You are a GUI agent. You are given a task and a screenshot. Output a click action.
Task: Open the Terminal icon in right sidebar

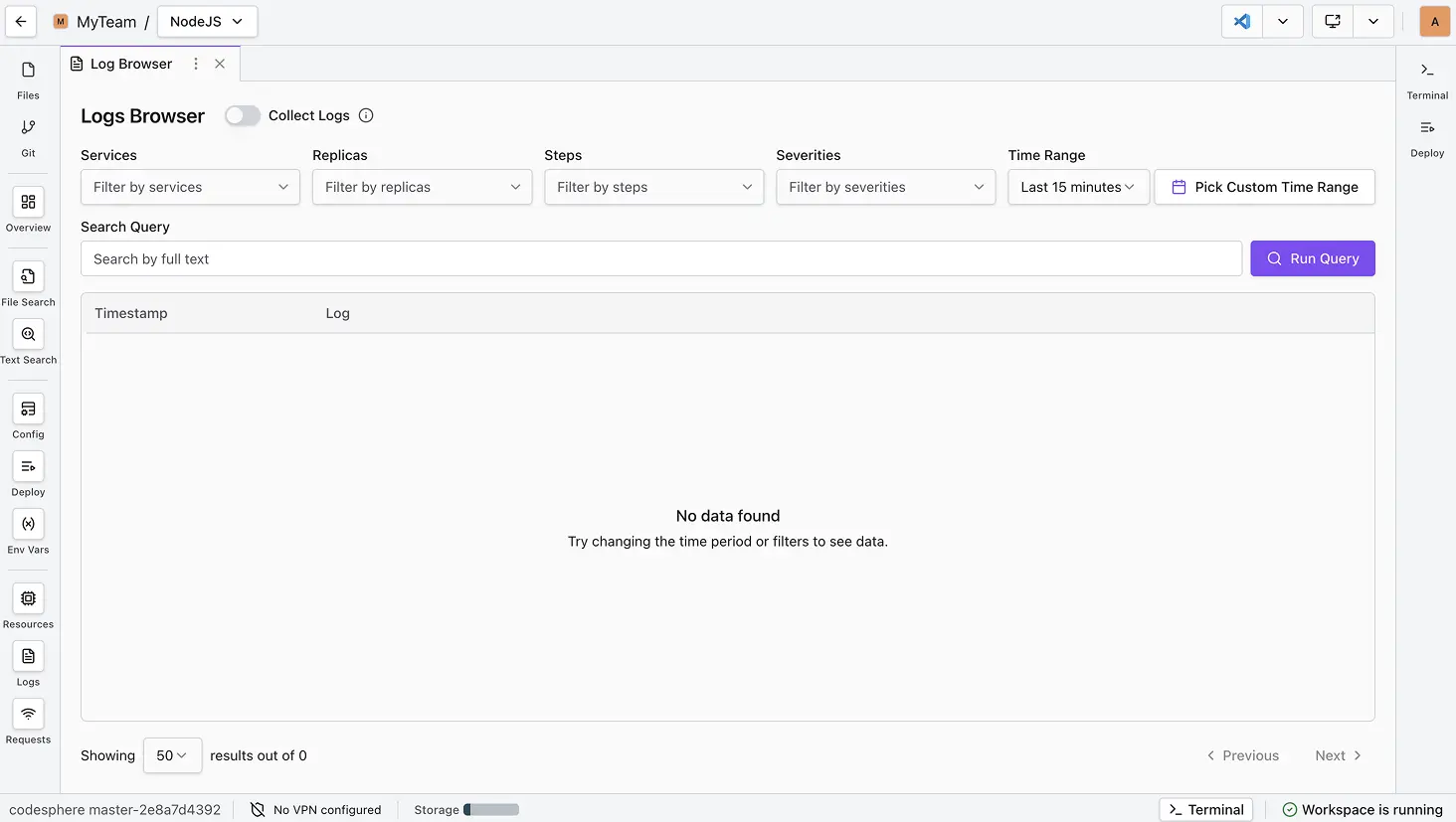(1427, 80)
